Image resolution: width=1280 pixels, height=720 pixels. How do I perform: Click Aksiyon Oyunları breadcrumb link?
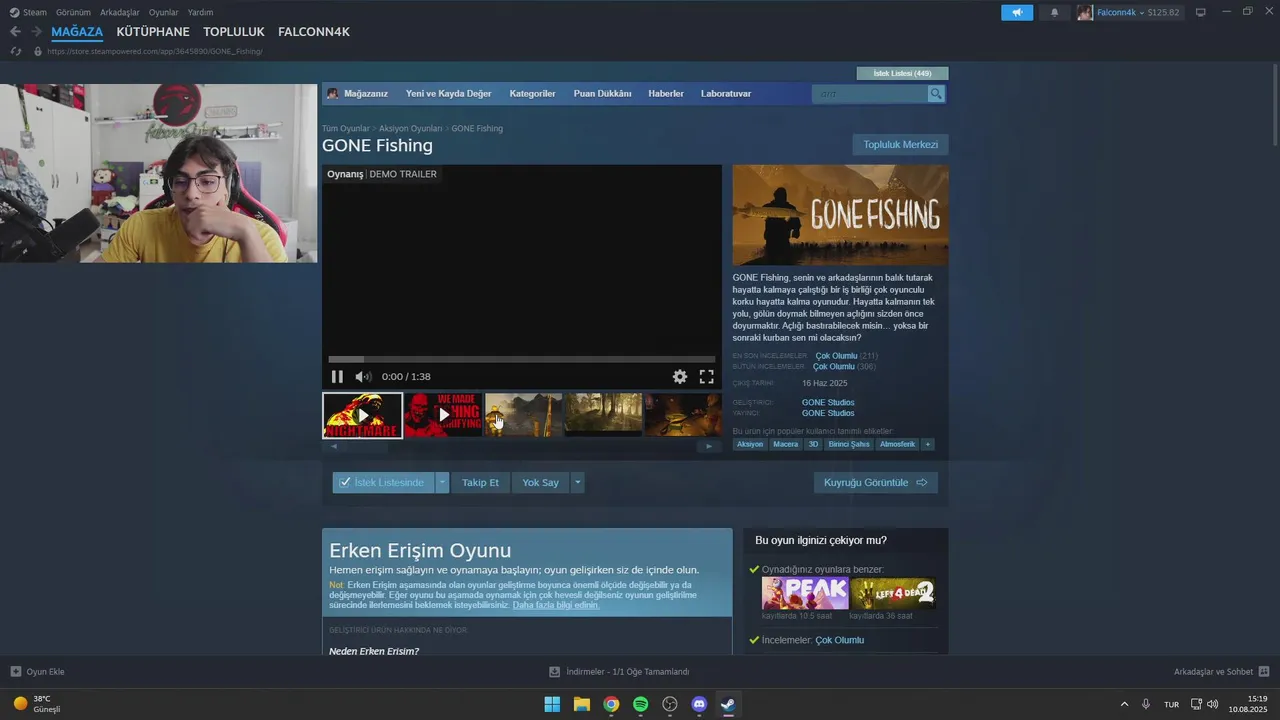click(410, 129)
